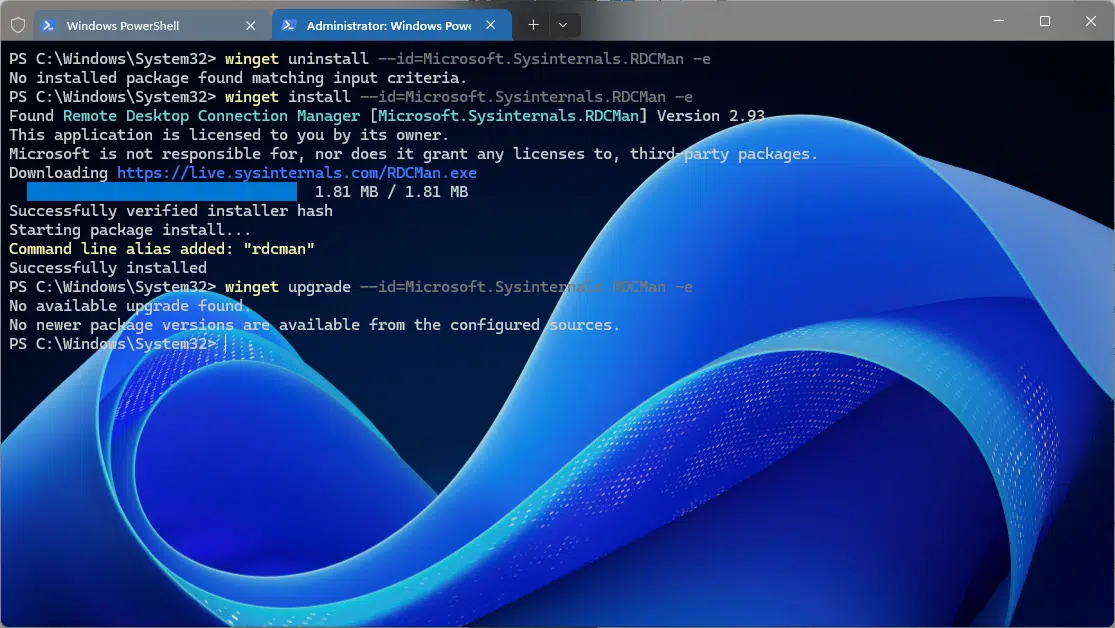The image size is (1115, 628).
Task: Click the PowerShell icon on the Administrator tab
Action: 289,24
